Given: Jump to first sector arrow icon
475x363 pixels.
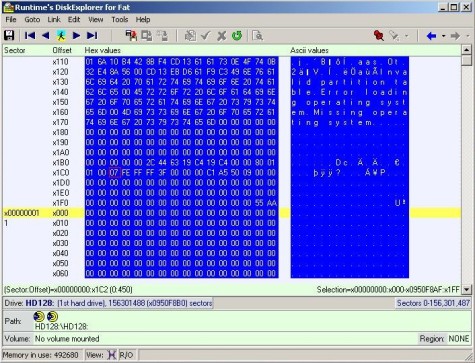Looking at the screenshot, I should [30, 35].
